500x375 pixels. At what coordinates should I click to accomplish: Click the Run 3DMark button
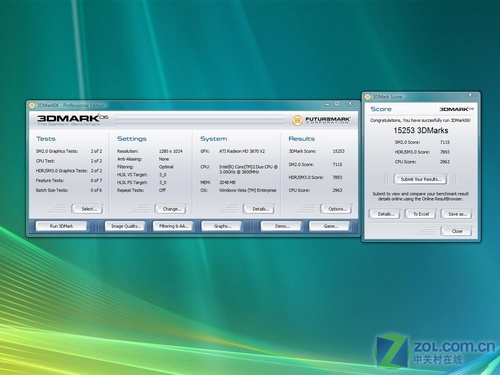tap(61, 226)
